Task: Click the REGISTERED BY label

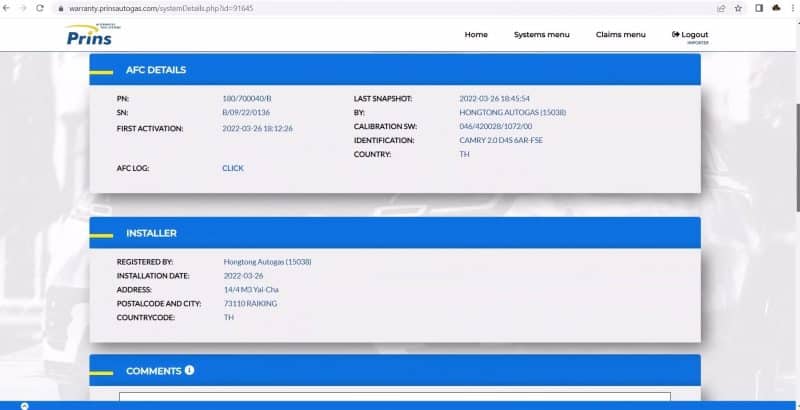Action: pos(145,262)
